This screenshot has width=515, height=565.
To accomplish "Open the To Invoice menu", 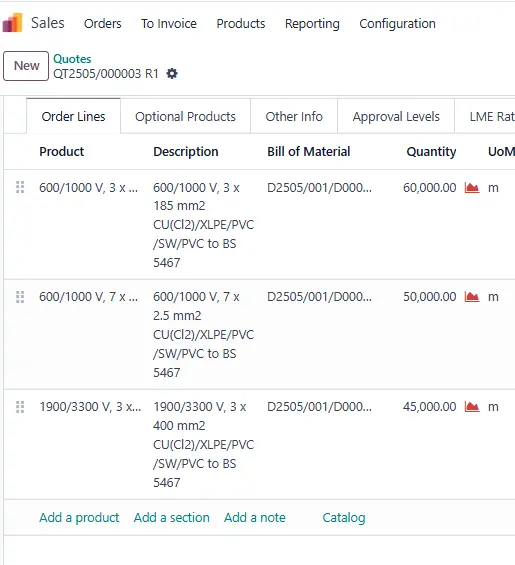I will pyautogui.click(x=169, y=23).
